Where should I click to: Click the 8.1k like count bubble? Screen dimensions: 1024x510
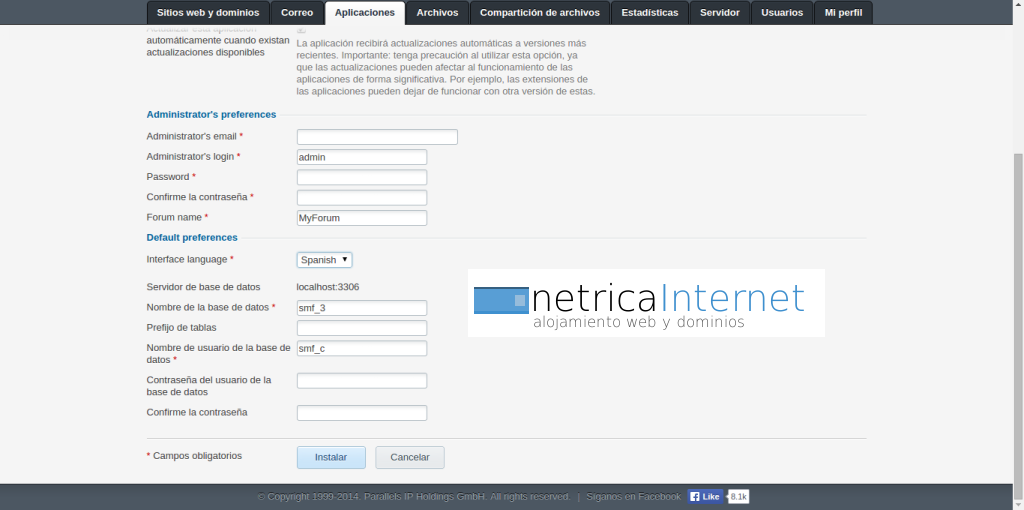(739, 497)
